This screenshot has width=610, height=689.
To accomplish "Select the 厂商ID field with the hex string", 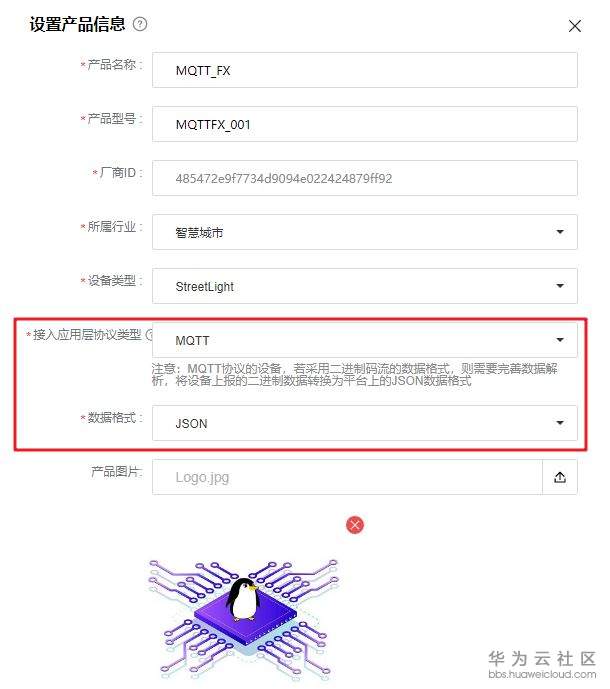I will click(x=365, y=178).
